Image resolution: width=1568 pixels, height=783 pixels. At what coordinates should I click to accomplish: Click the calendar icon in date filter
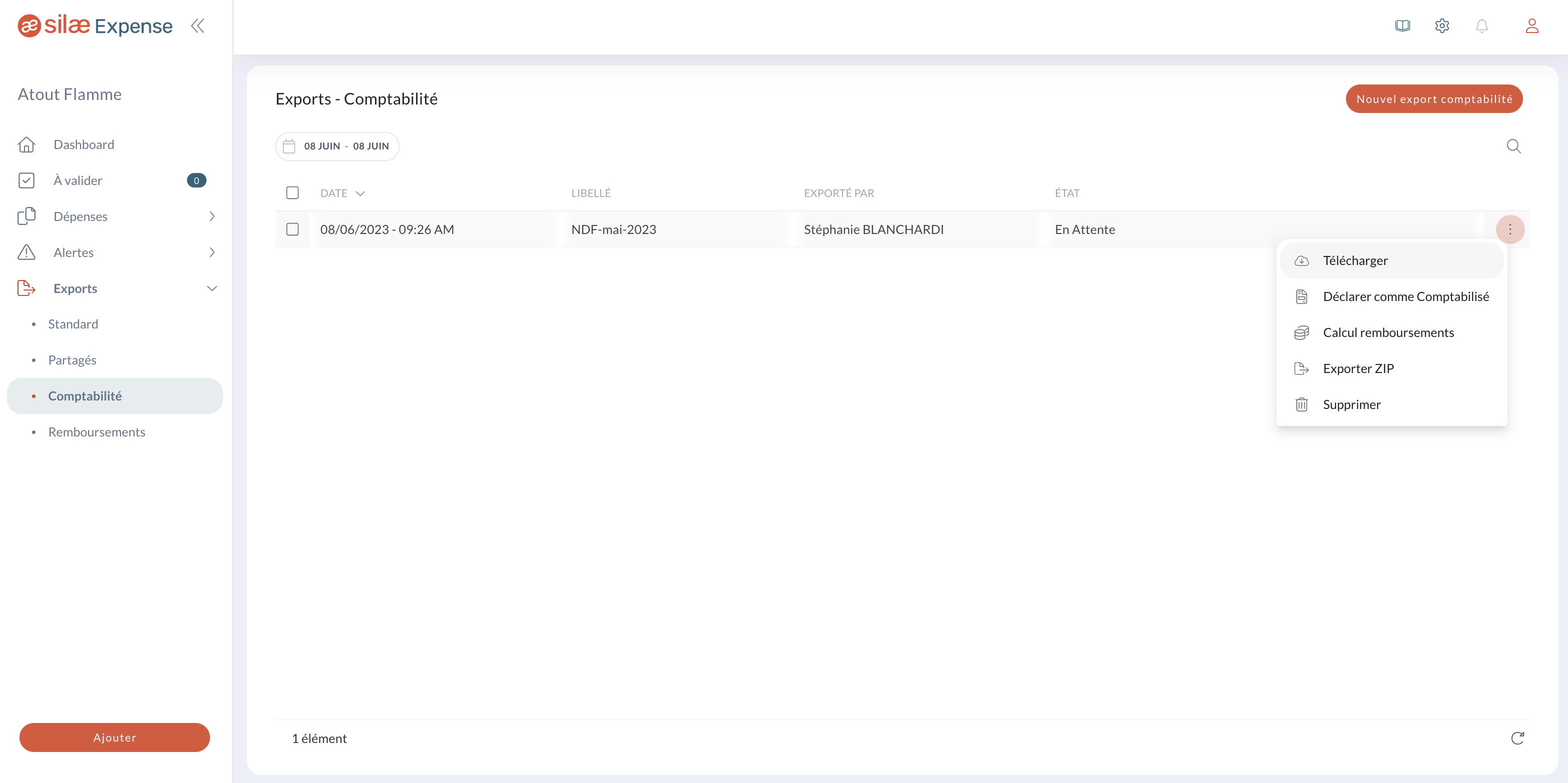click(x=289, y=146)
